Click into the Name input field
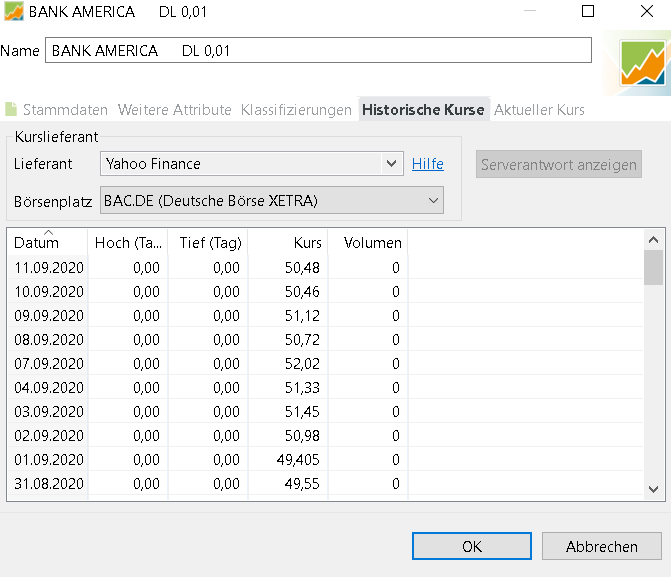 [318, 51]
